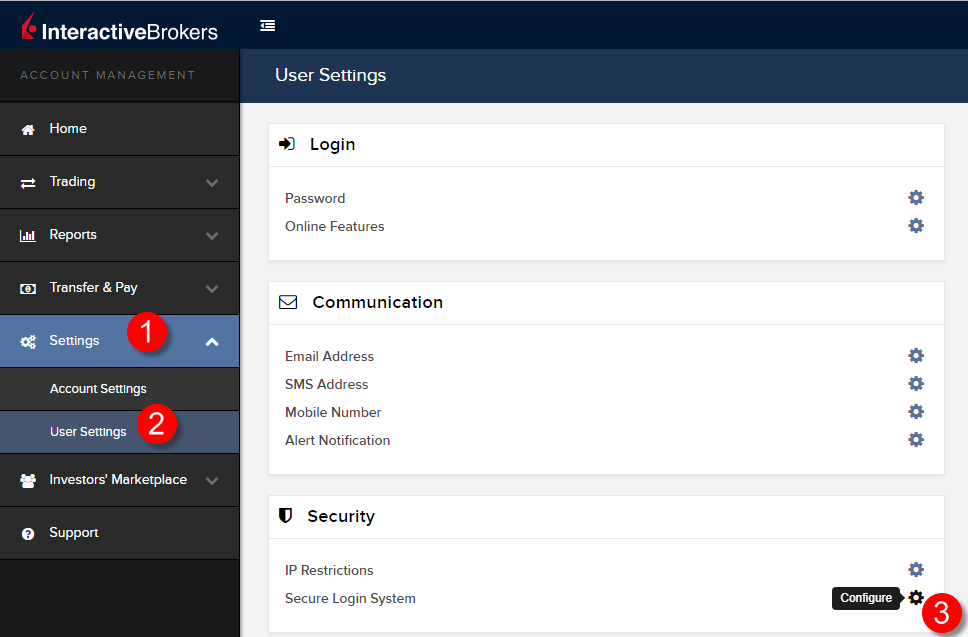This screenshot has height=637, width=968.
Task: Configure SMS Address via its gear icon
Action: (916, 383)
